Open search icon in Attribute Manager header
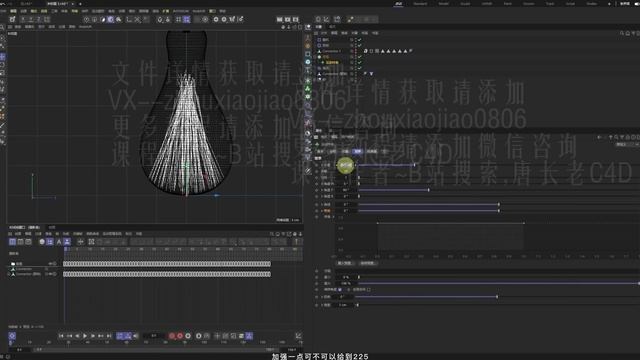640x360 pixels. click(x=616, y=138)
